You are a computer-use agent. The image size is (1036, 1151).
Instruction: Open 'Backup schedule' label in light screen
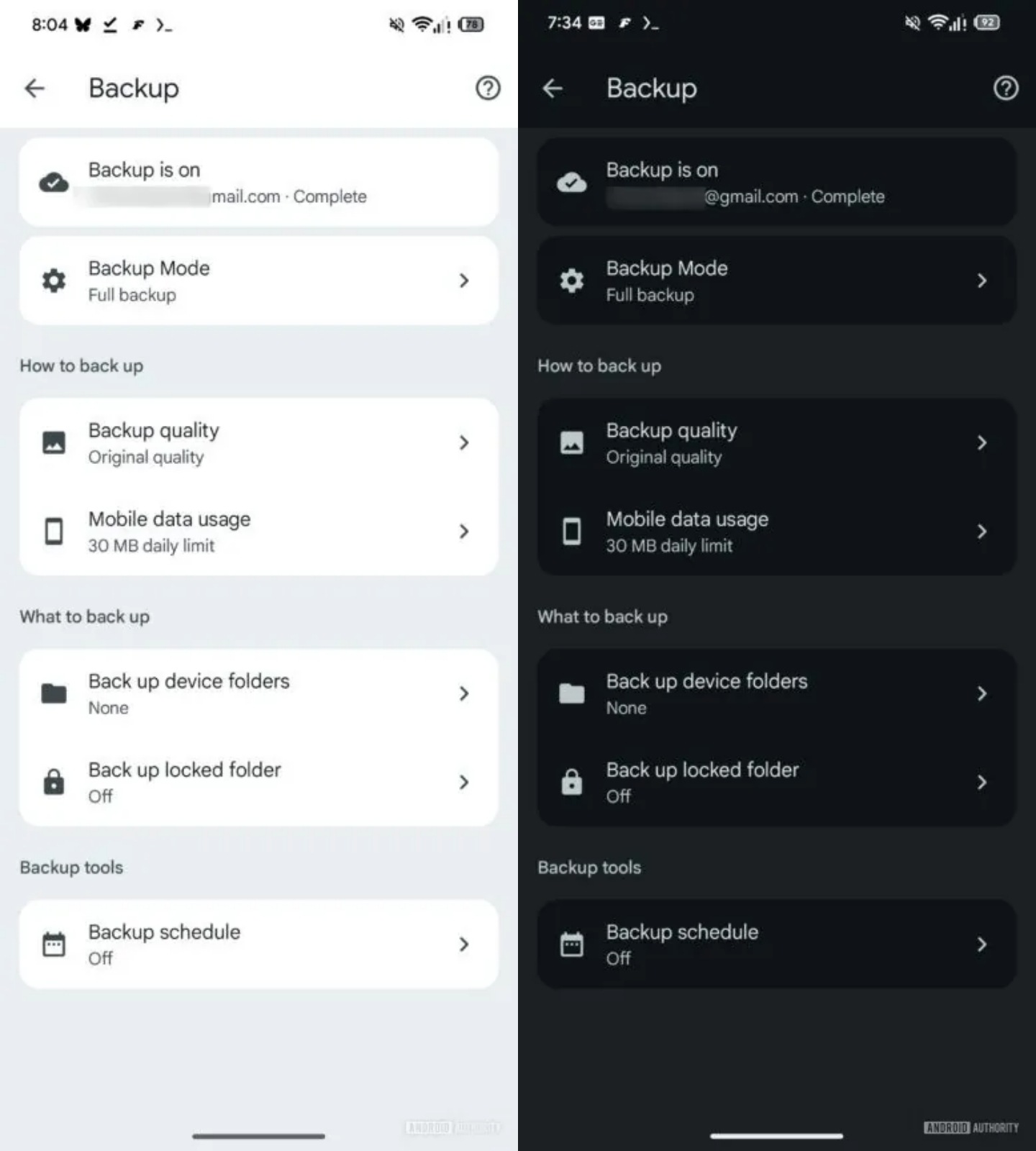click(164, 932)
